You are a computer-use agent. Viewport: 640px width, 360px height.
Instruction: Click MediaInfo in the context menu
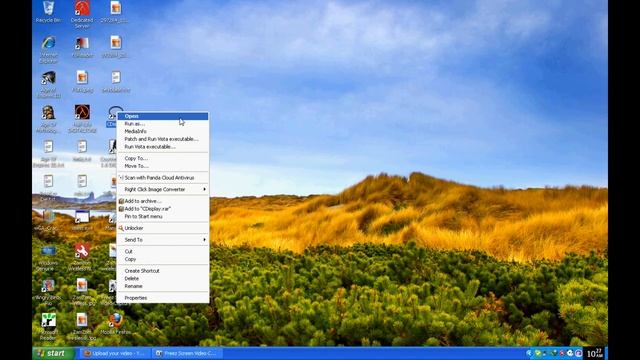(x=163, y=131)
